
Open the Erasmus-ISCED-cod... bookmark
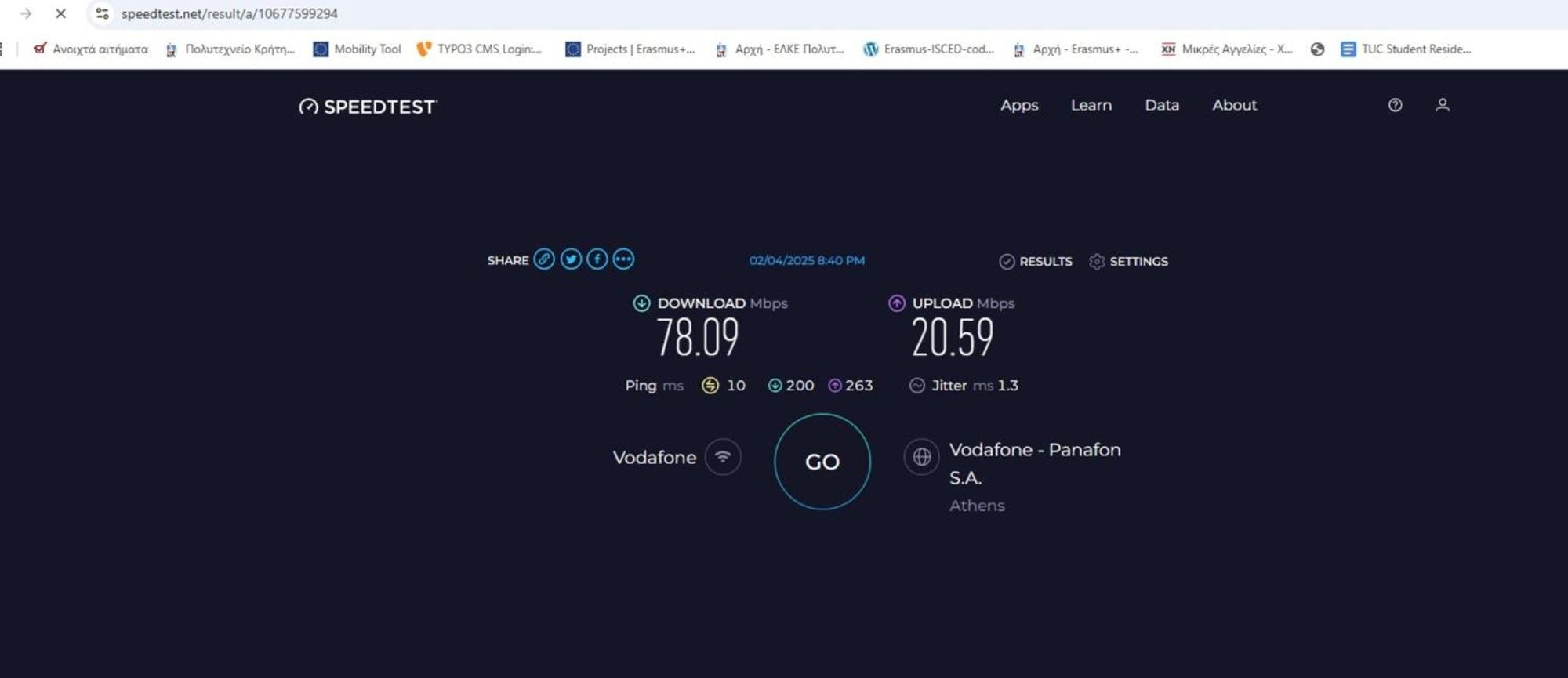928,49
